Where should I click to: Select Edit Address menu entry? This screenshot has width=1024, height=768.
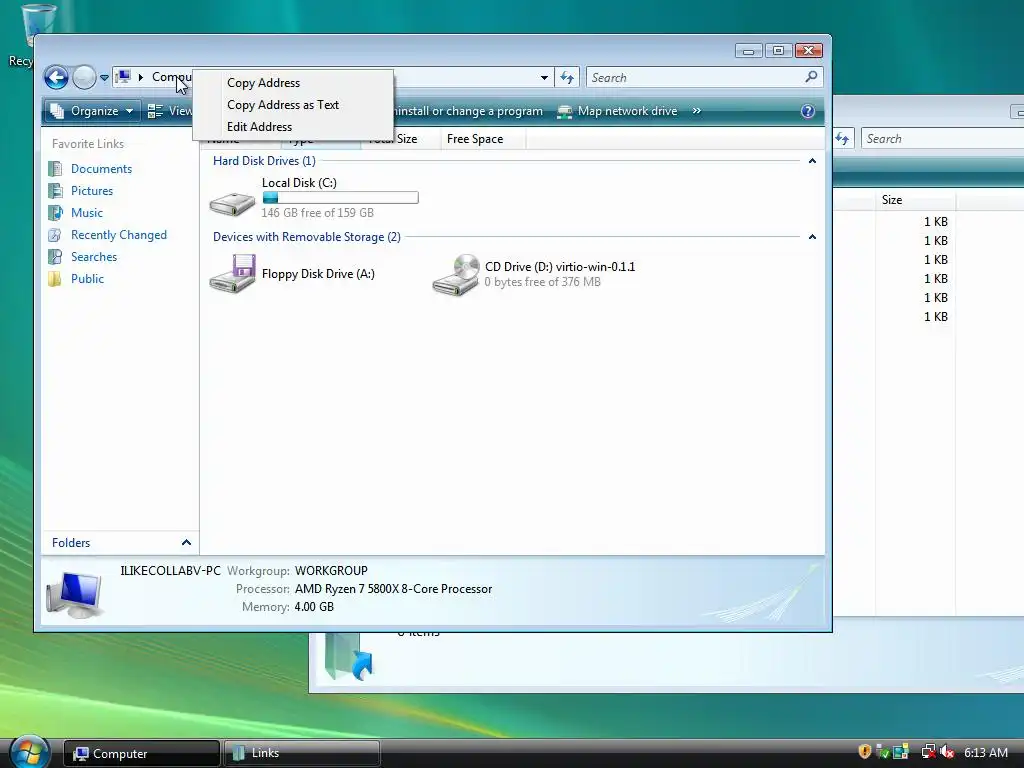(x=259, y=127)
